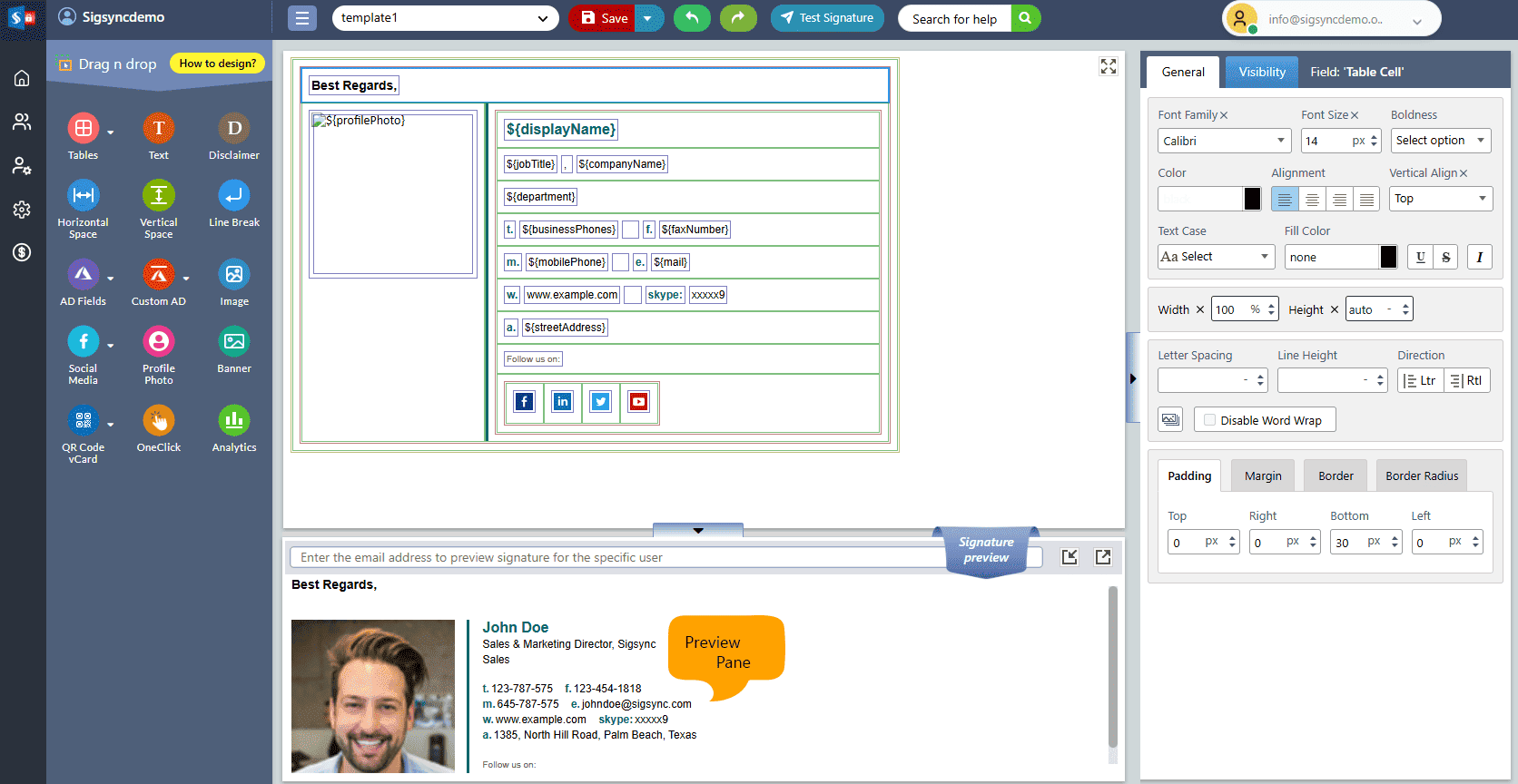This screenshot has width=1518, height=784.
Task: Choose the Horizontal Space tool
Action: pyautogui.click(x=83, y=196)
